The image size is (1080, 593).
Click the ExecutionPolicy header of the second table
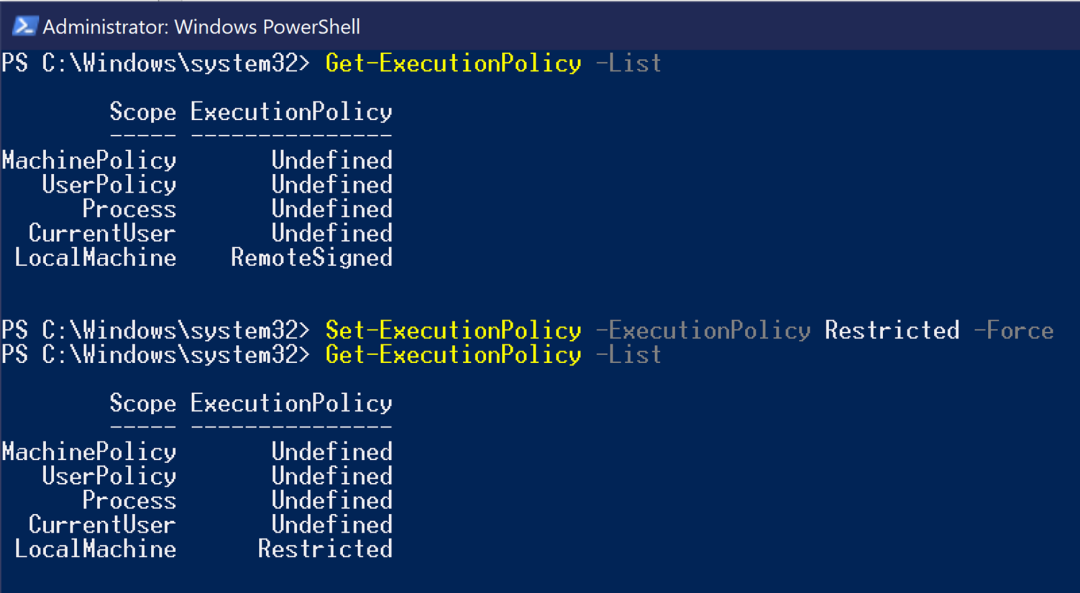pos(291,404)
